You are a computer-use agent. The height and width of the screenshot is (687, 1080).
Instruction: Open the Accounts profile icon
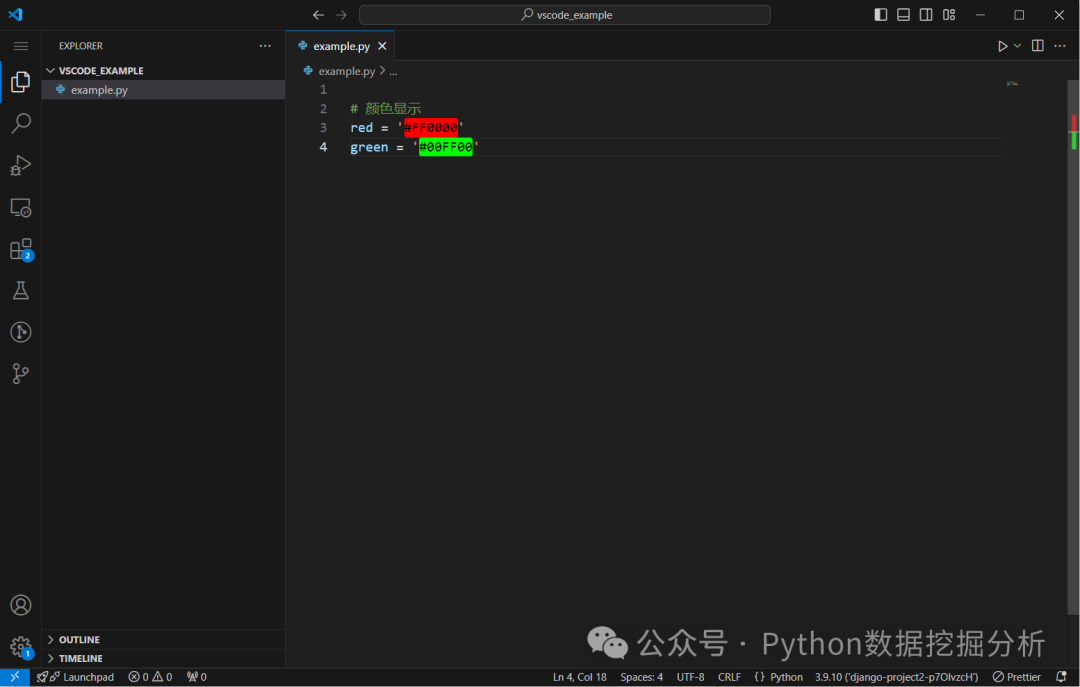(21, 605)
